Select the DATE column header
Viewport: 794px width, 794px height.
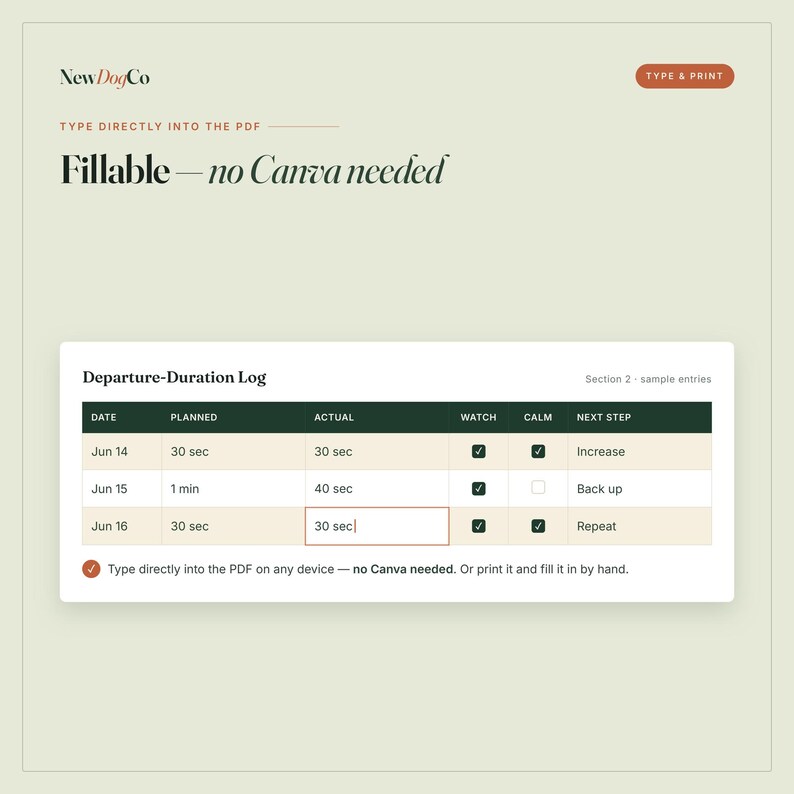(x=122, y=417)
